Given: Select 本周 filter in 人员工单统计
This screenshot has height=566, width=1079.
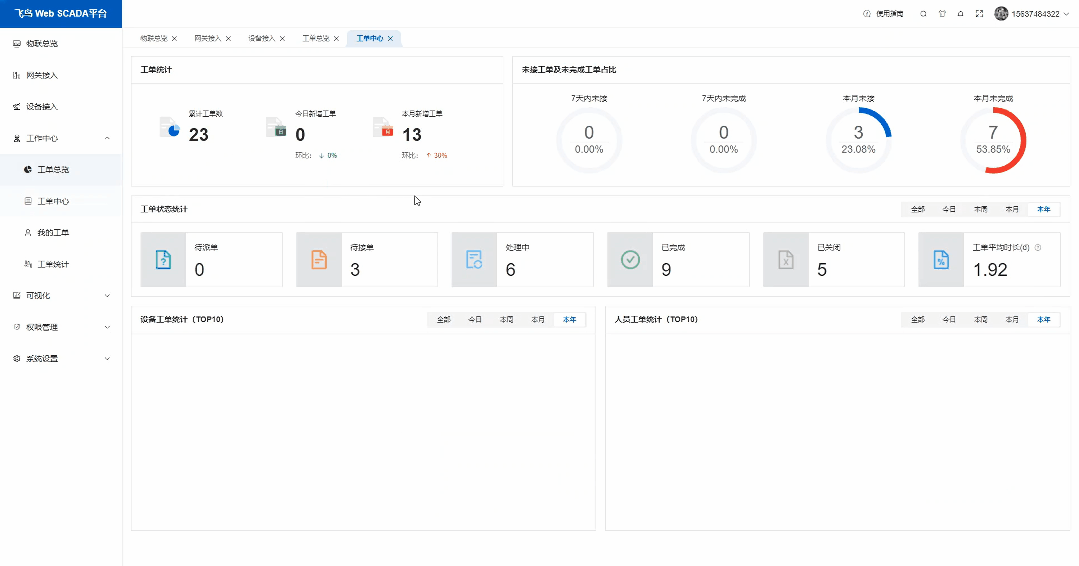Looking at the screenshot, I should tap(981, 320).
